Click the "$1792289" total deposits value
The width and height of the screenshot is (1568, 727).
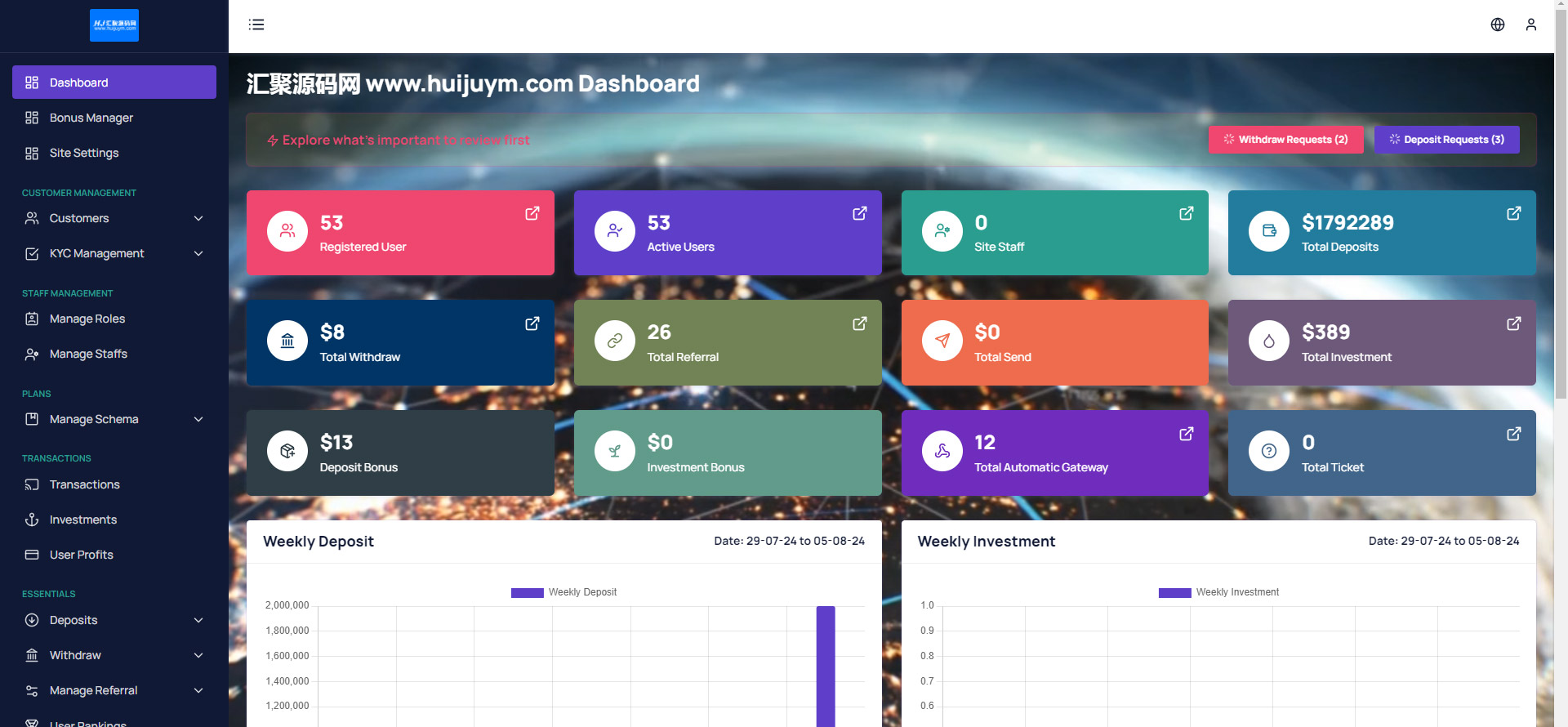[x=1347, y=222]
